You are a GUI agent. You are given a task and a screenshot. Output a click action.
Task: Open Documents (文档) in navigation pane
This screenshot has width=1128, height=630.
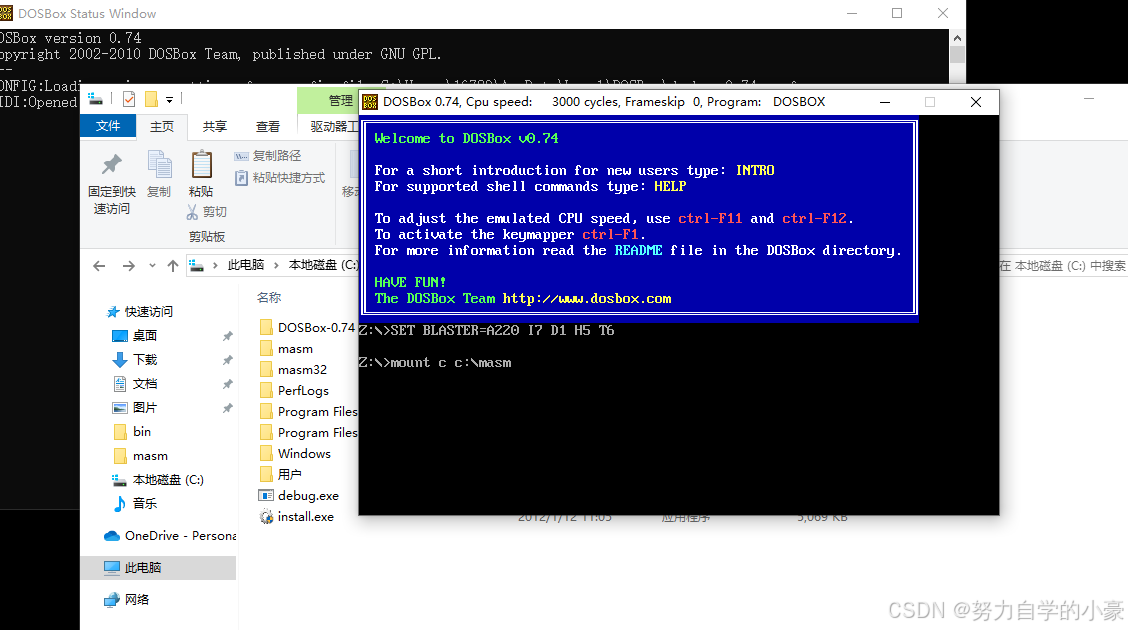point(135,384)
